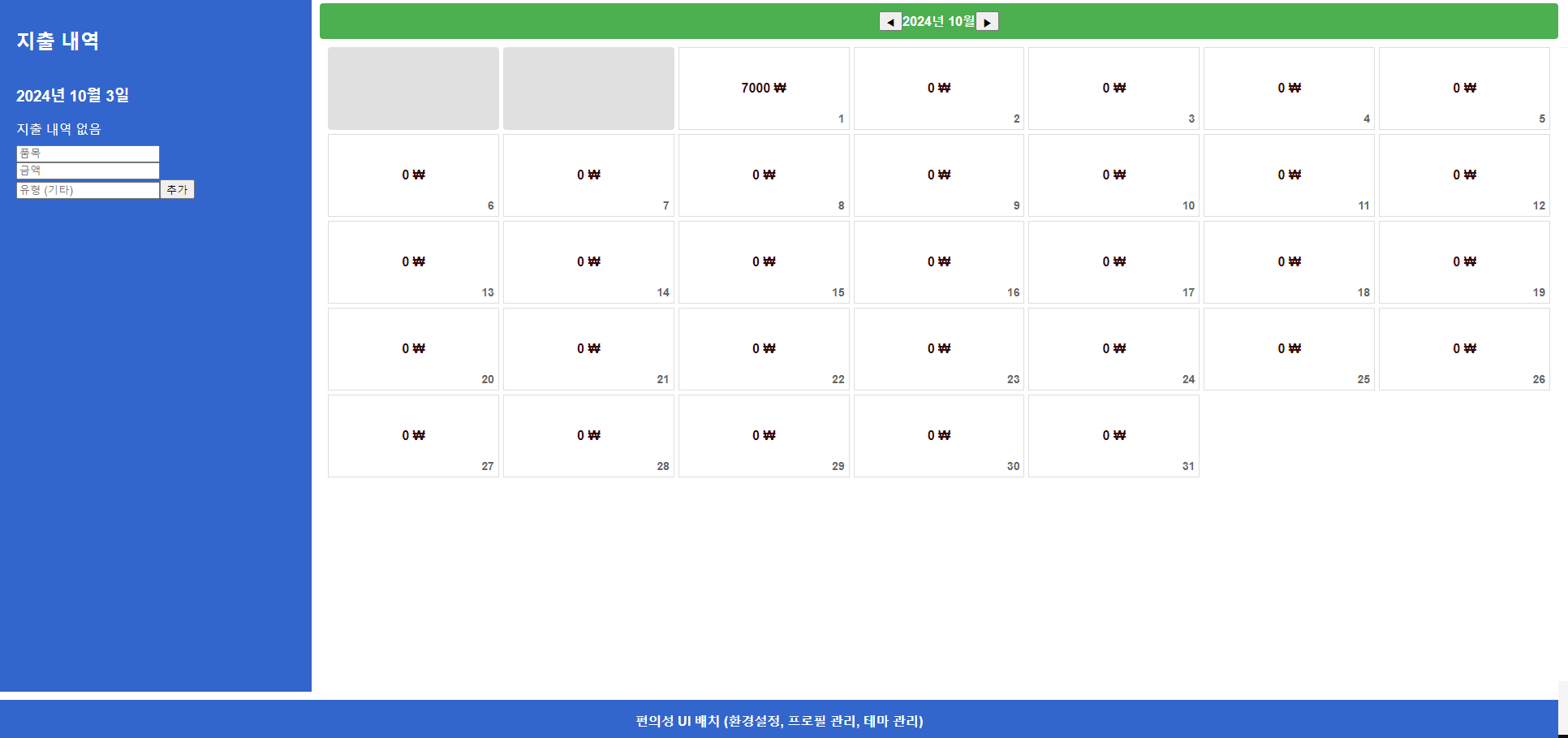Select the day 21 calendar cell

click(x=588, y=349)
